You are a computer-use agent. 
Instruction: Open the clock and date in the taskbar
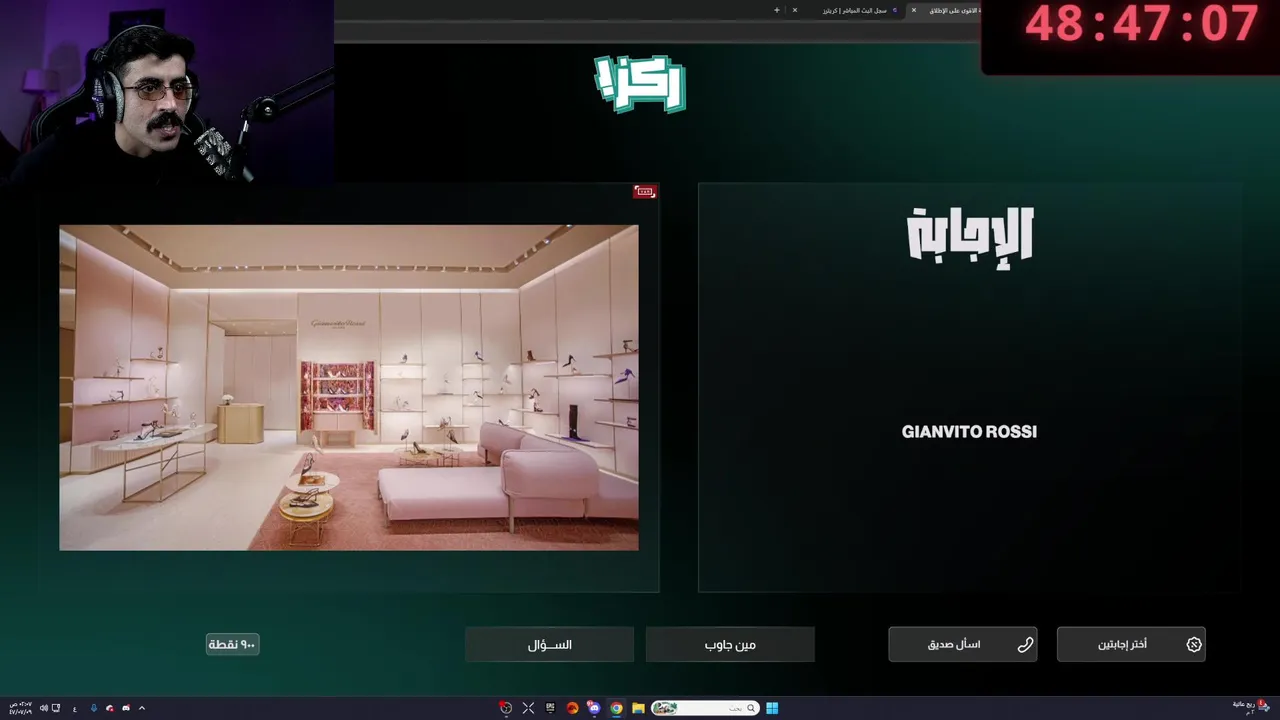[x=21, y=708]
